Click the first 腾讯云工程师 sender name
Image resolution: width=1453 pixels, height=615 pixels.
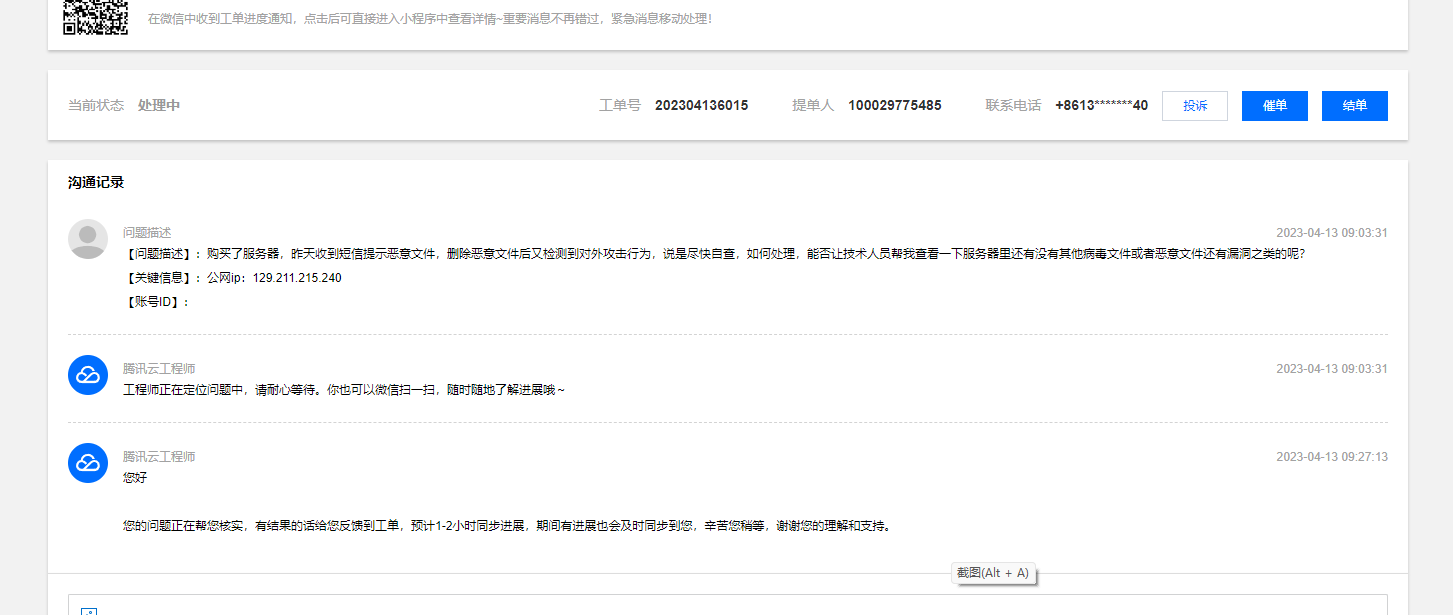pyautogui.click(x=159, y=369)
